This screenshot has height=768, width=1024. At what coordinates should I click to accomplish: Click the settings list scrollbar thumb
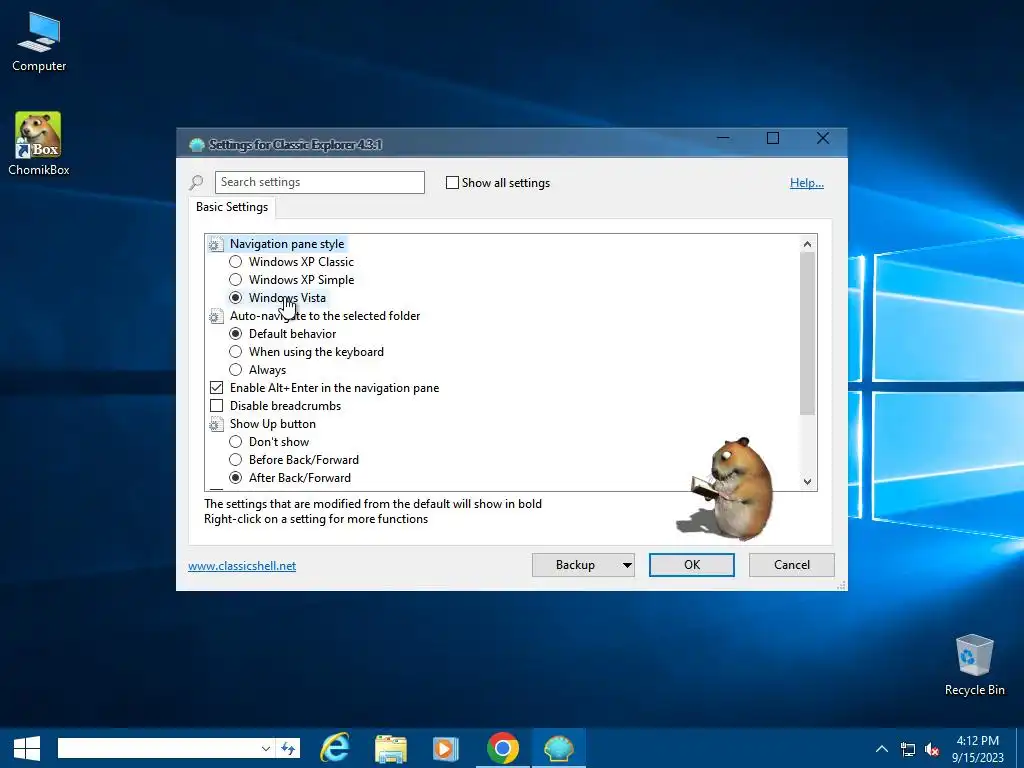click(807, 333)
